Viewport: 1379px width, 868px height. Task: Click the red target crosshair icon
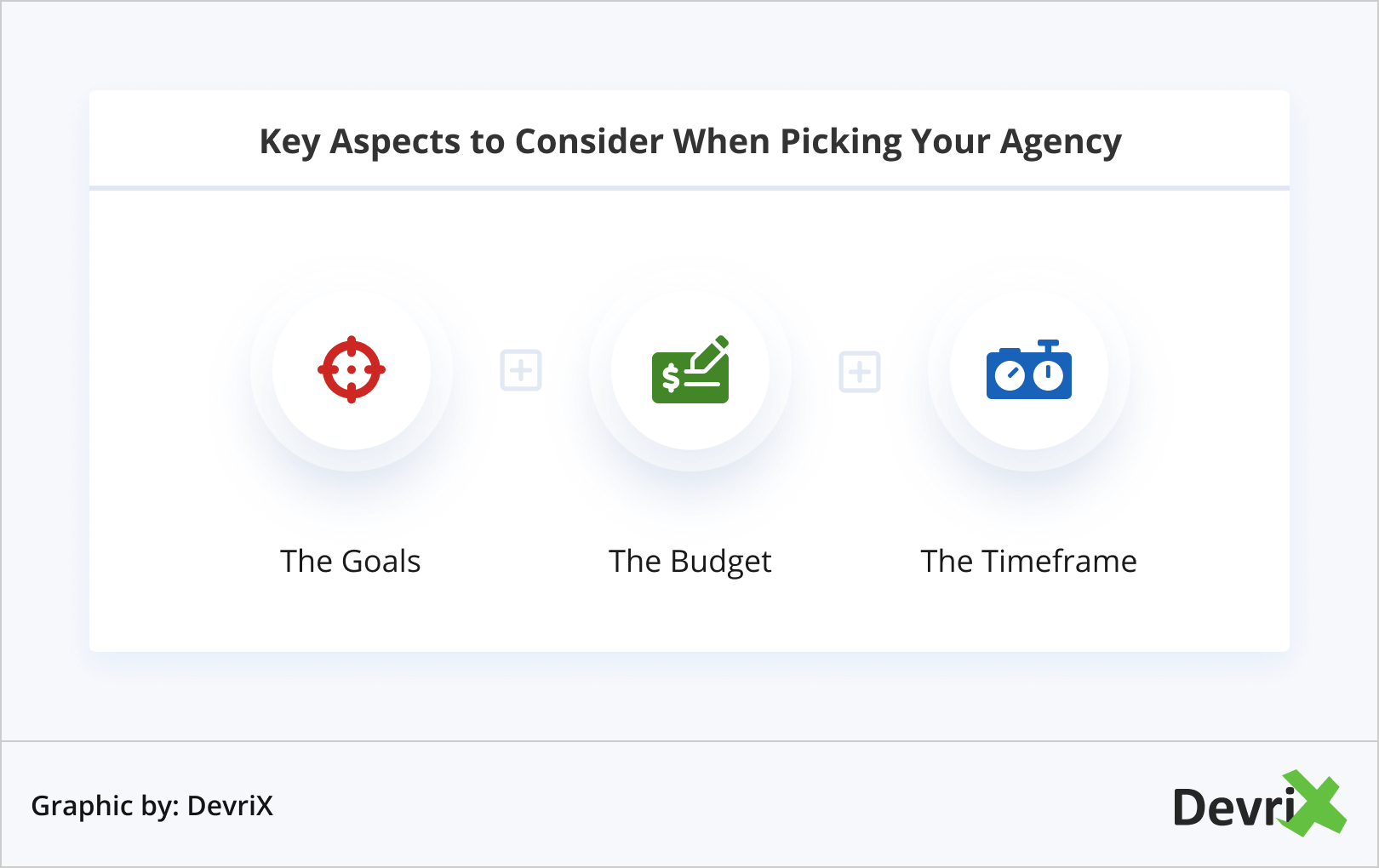[352, 370]
